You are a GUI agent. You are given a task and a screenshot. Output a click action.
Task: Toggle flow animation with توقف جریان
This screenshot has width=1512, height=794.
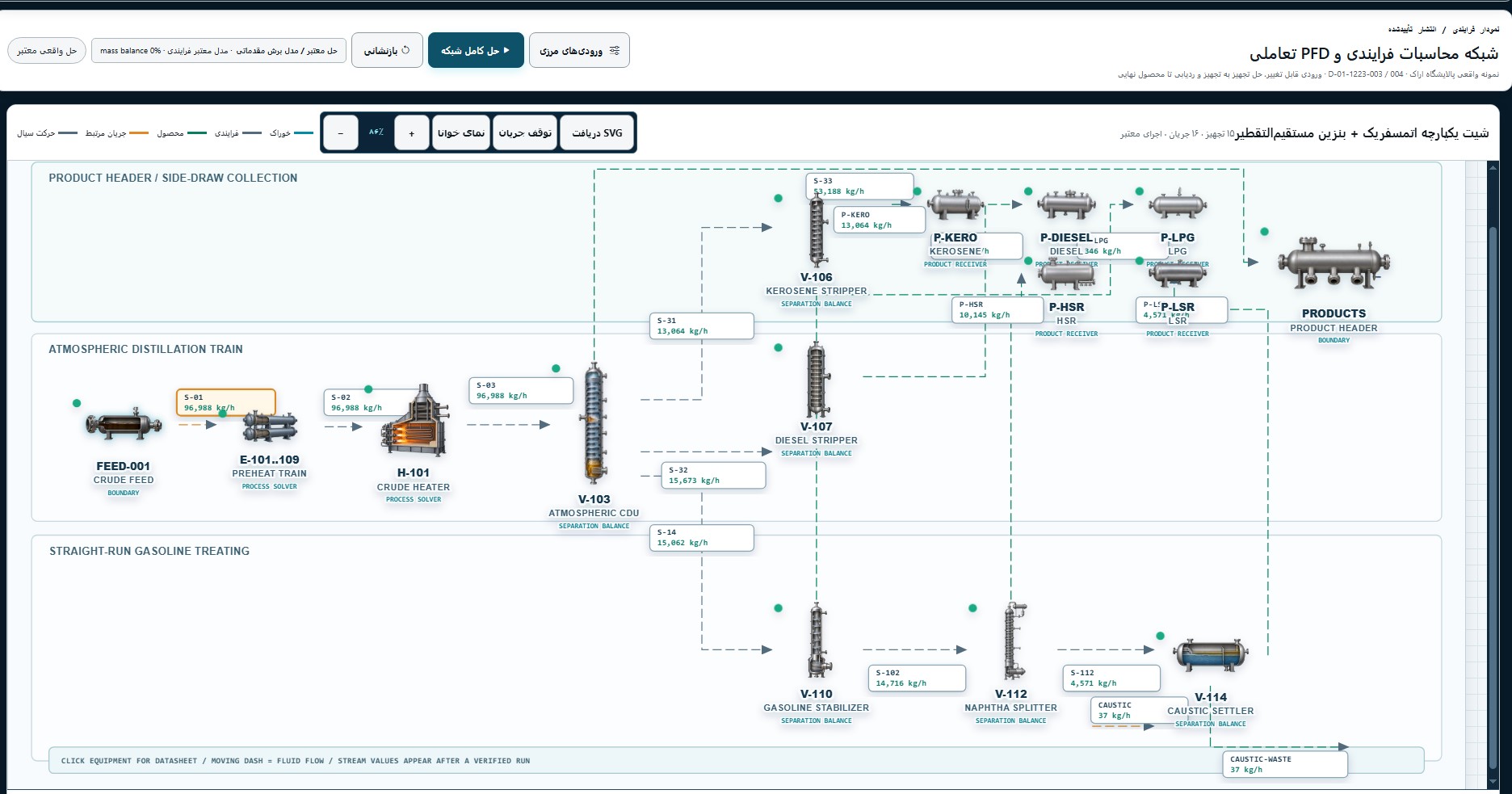(x=525, y=132)
